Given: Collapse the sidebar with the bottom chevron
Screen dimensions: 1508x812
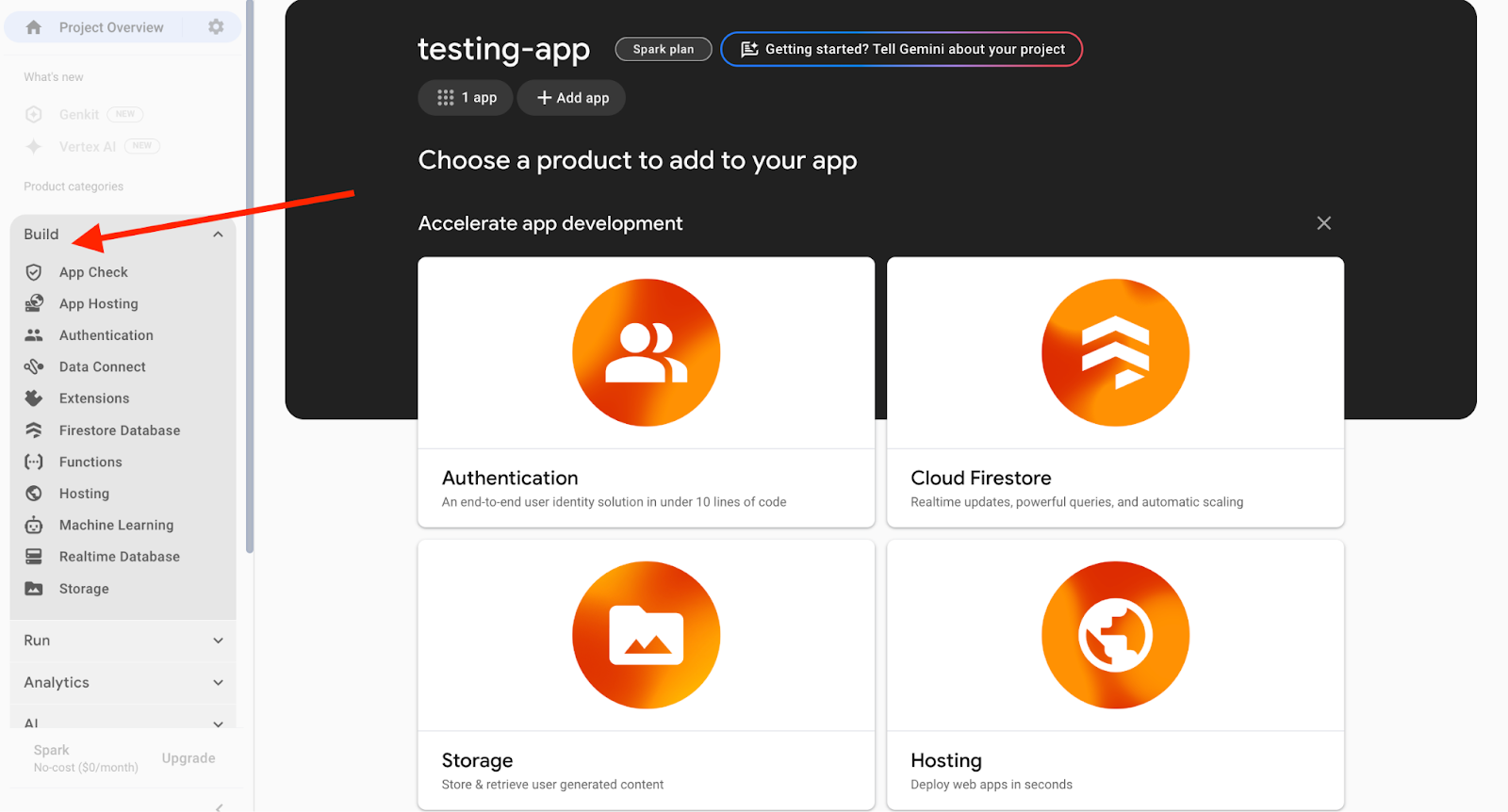Looking at the screenshot, I should coord(219,806).
